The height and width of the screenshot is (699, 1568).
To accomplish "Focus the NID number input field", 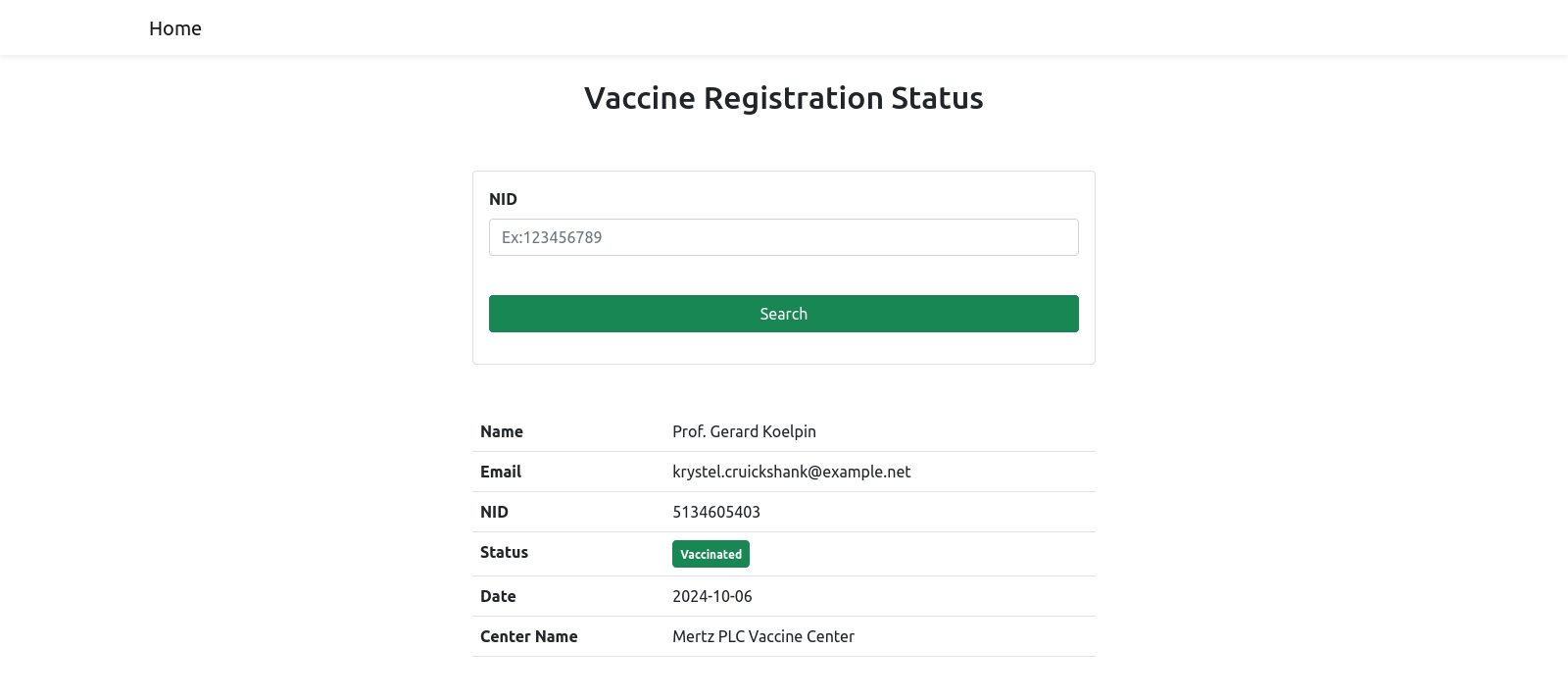I will 783,237.
